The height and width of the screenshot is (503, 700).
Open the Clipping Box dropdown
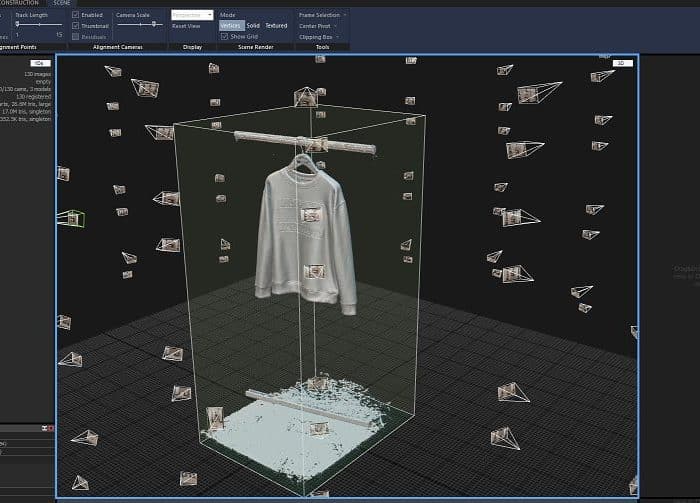(318, 37)
